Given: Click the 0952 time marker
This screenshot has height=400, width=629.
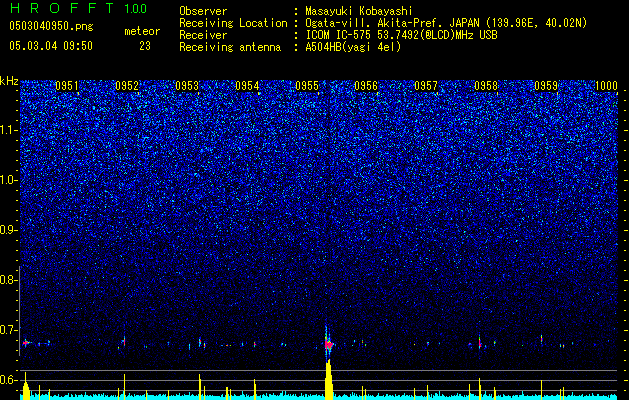Looking at the screenshot, I should tap(127, 86).
